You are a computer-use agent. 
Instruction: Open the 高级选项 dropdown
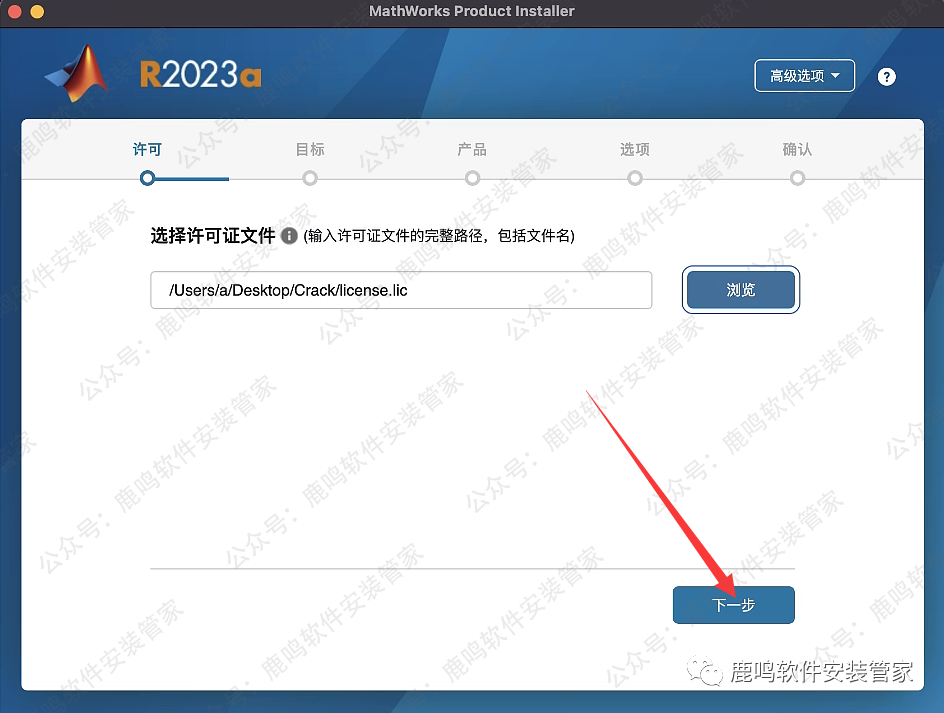click(x=804, y=75)
